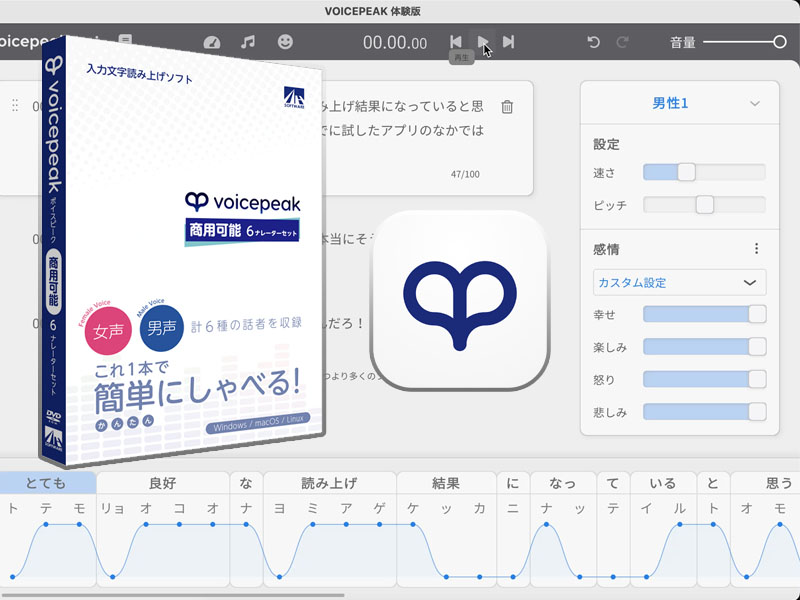Screen dimensions: 800x600
Task: Open the speed gauge settings icon
Action: pyautogui.click(x=212, y=42)
